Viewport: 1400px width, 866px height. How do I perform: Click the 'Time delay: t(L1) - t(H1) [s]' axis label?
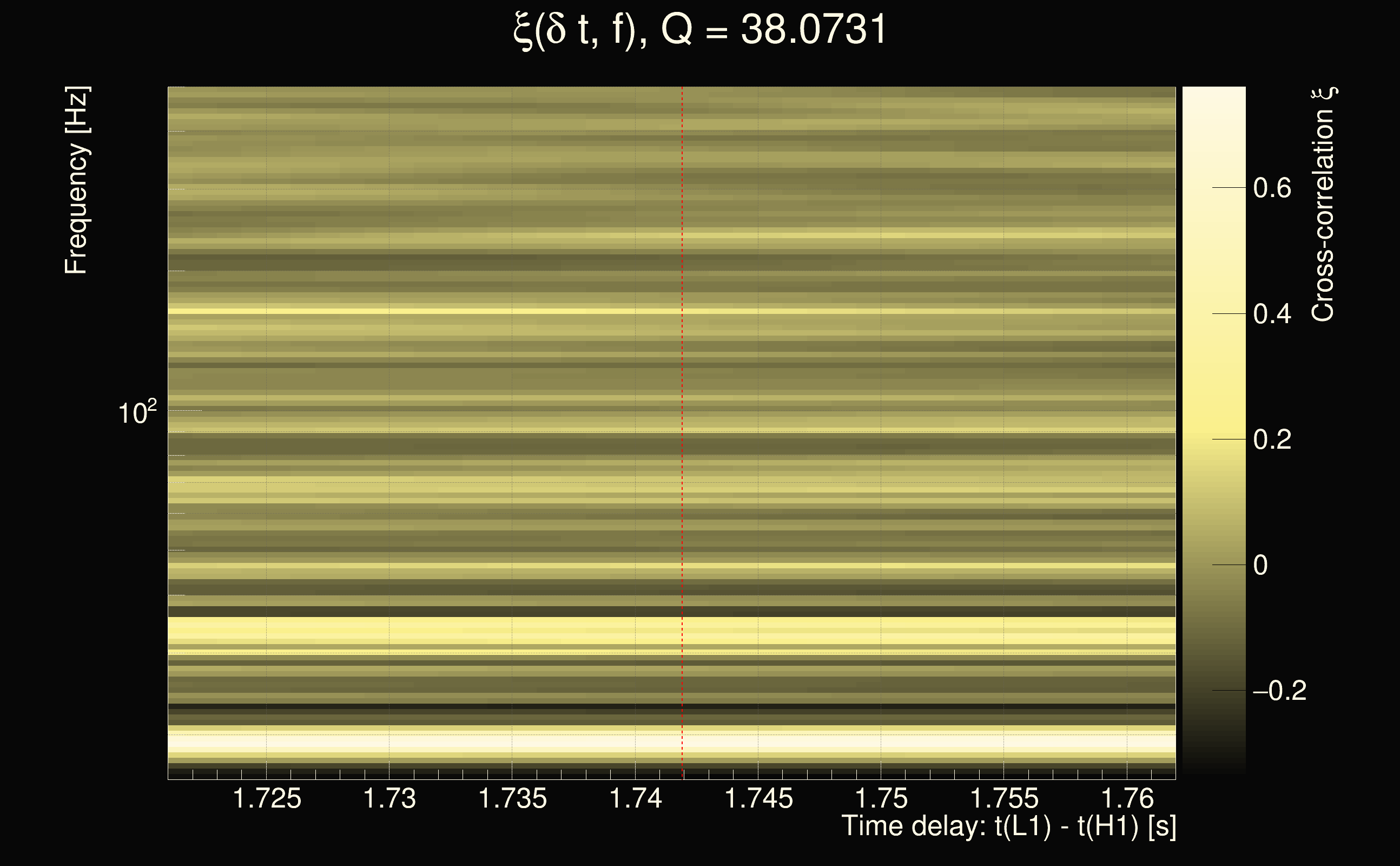(1008, 826)
